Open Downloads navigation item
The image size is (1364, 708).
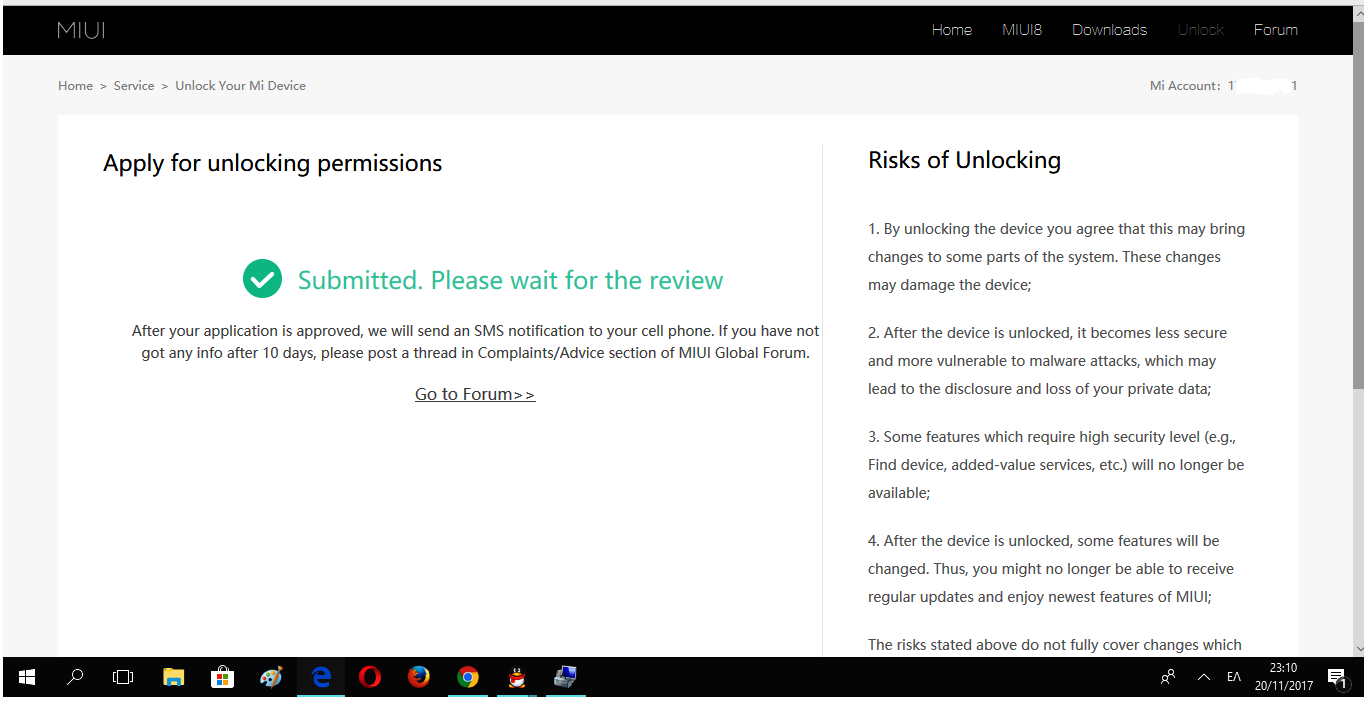(x=1110, y=30)
